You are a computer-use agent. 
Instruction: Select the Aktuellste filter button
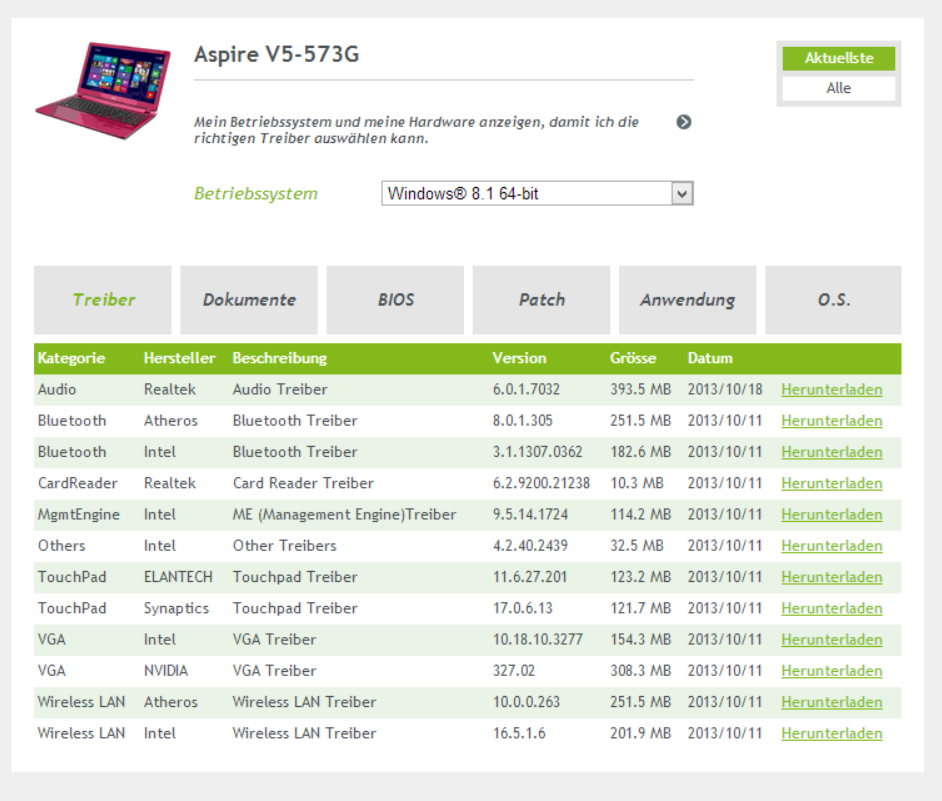point(838,58)
